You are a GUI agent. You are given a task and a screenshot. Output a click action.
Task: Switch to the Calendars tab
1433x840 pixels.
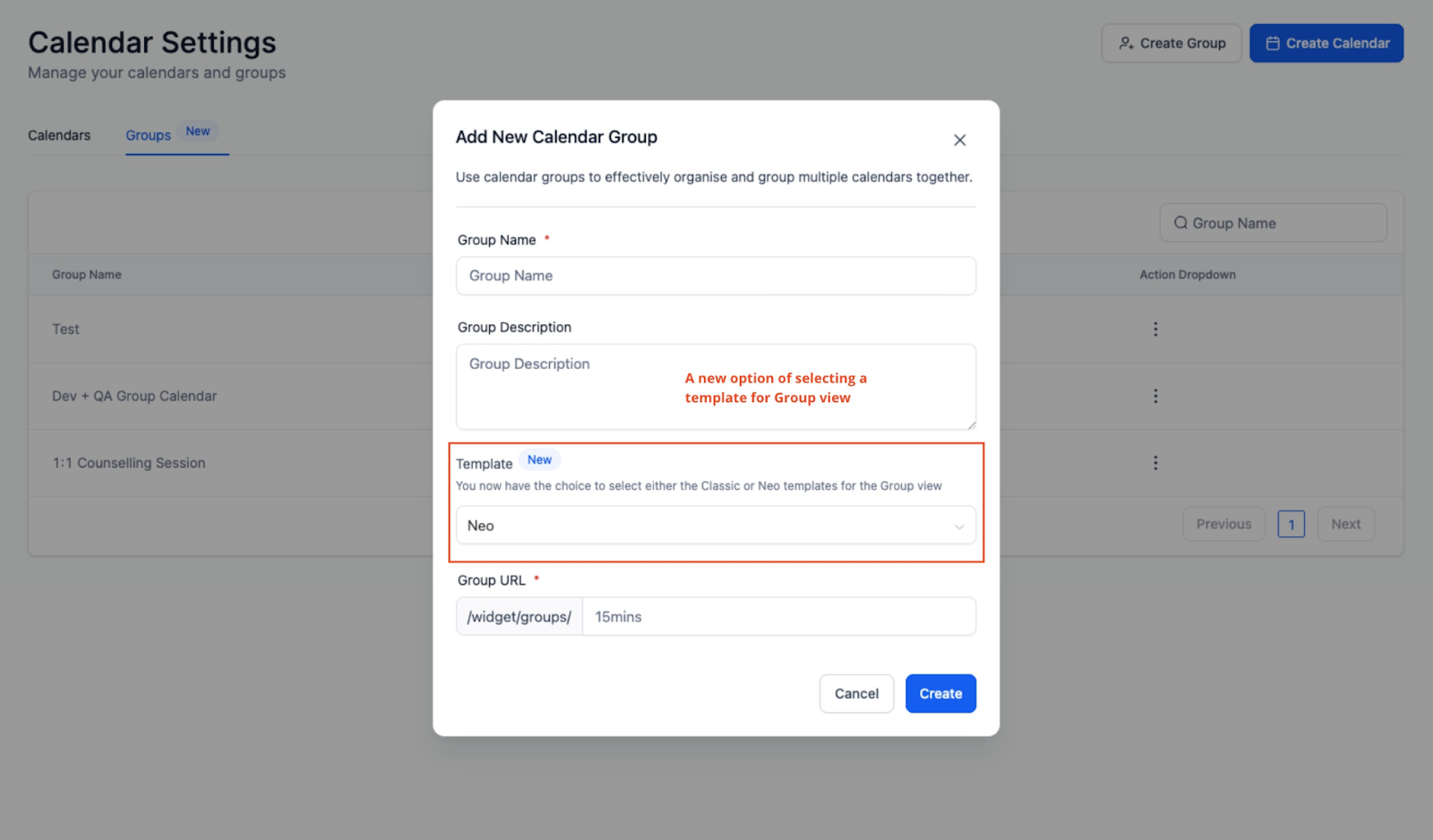[59, 135]
